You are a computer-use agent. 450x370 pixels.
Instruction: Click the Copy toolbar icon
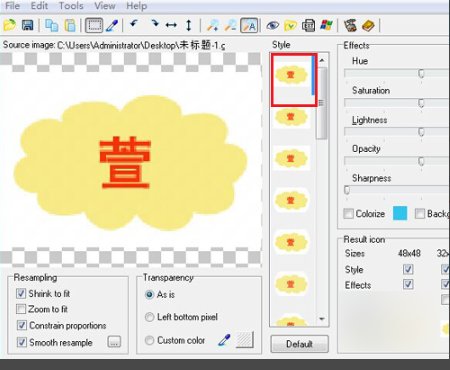click(x=52, y=25)
